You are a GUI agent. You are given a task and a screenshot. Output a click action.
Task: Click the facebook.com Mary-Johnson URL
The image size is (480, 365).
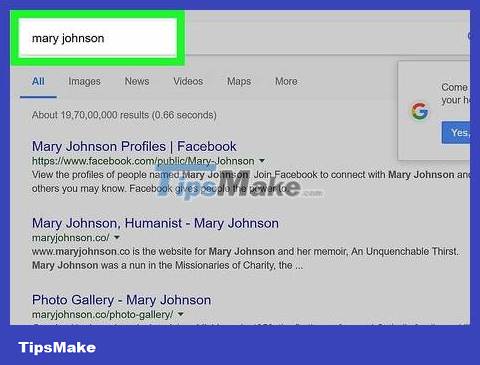pos(143,161)
